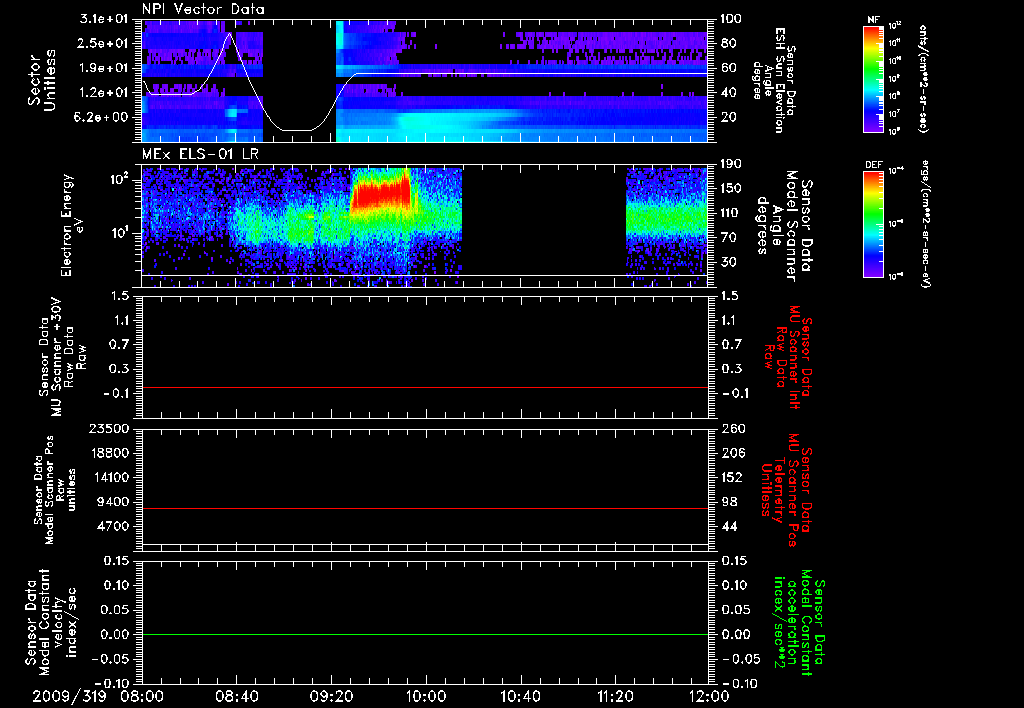1024x708 pixels.
Task: Click the 30 scanner angle tick label
Action: coord(726,262)
